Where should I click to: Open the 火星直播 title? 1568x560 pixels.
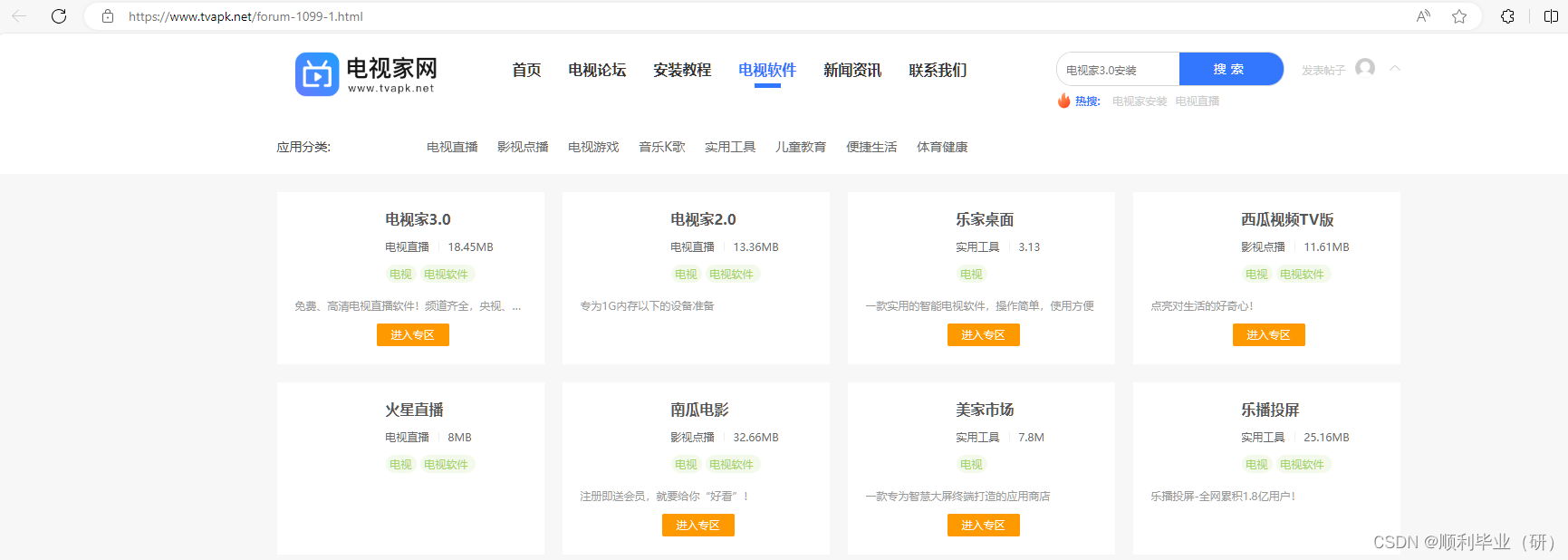click(x=414, y=410)
